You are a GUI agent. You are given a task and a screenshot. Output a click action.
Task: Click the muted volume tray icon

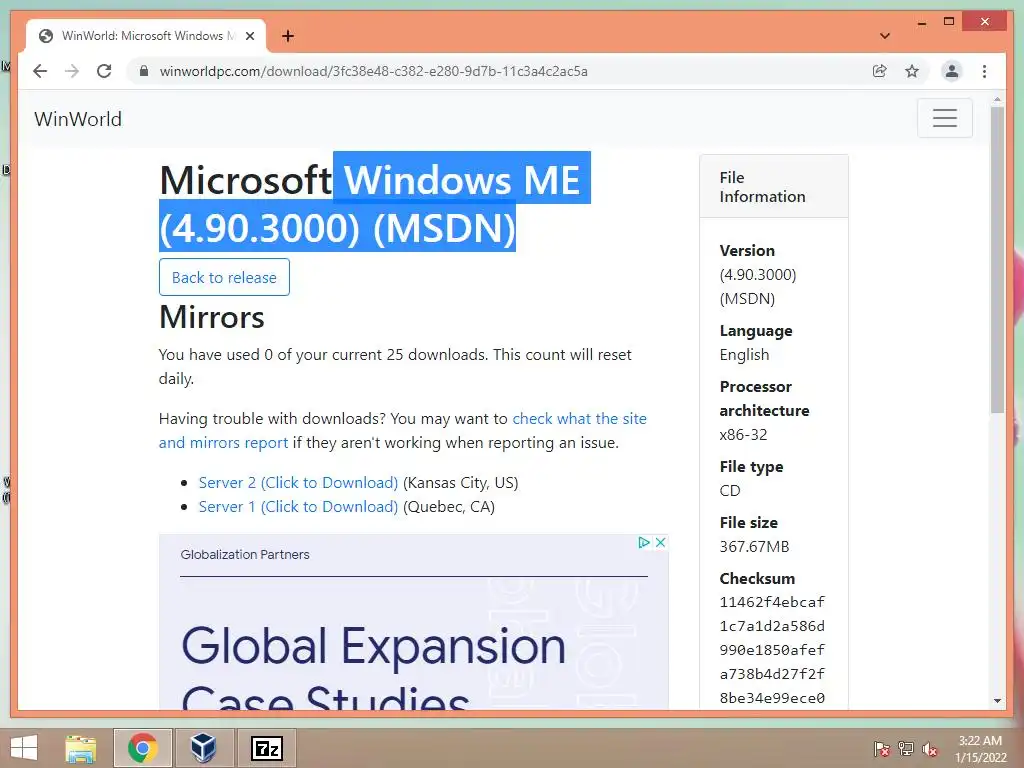pyautogui.click(x=930, y=749)
